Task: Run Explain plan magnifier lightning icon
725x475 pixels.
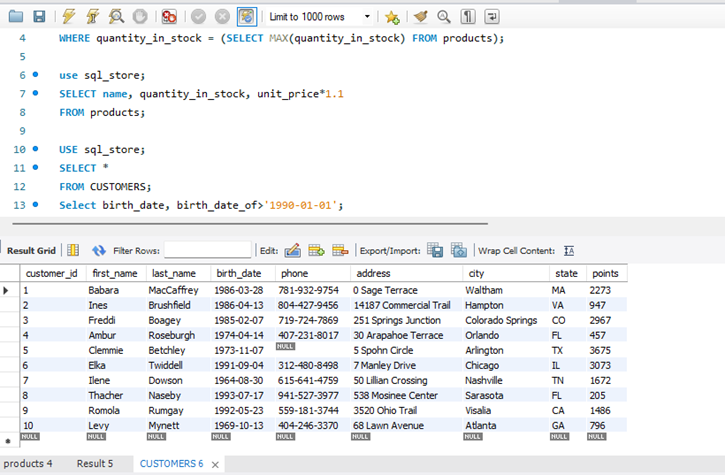Action: [x=116, y=17]
